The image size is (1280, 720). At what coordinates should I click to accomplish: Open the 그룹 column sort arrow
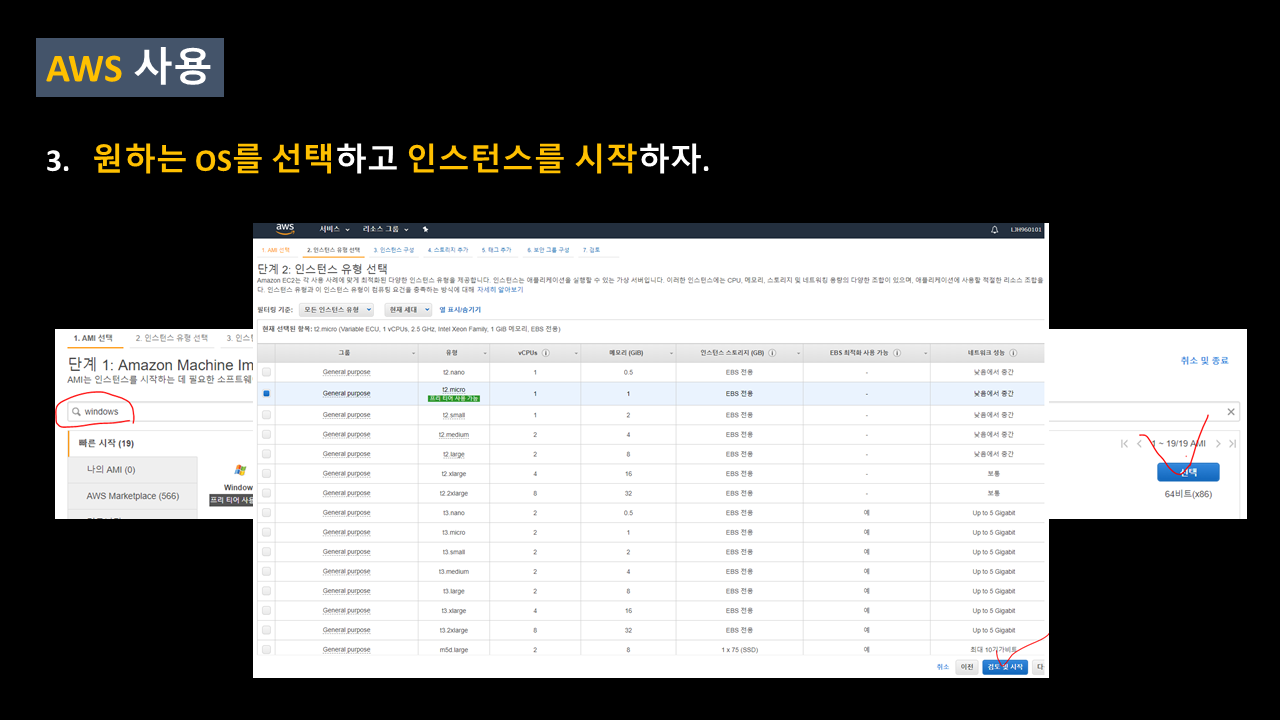pyautogui.click(x=413, y=353)
